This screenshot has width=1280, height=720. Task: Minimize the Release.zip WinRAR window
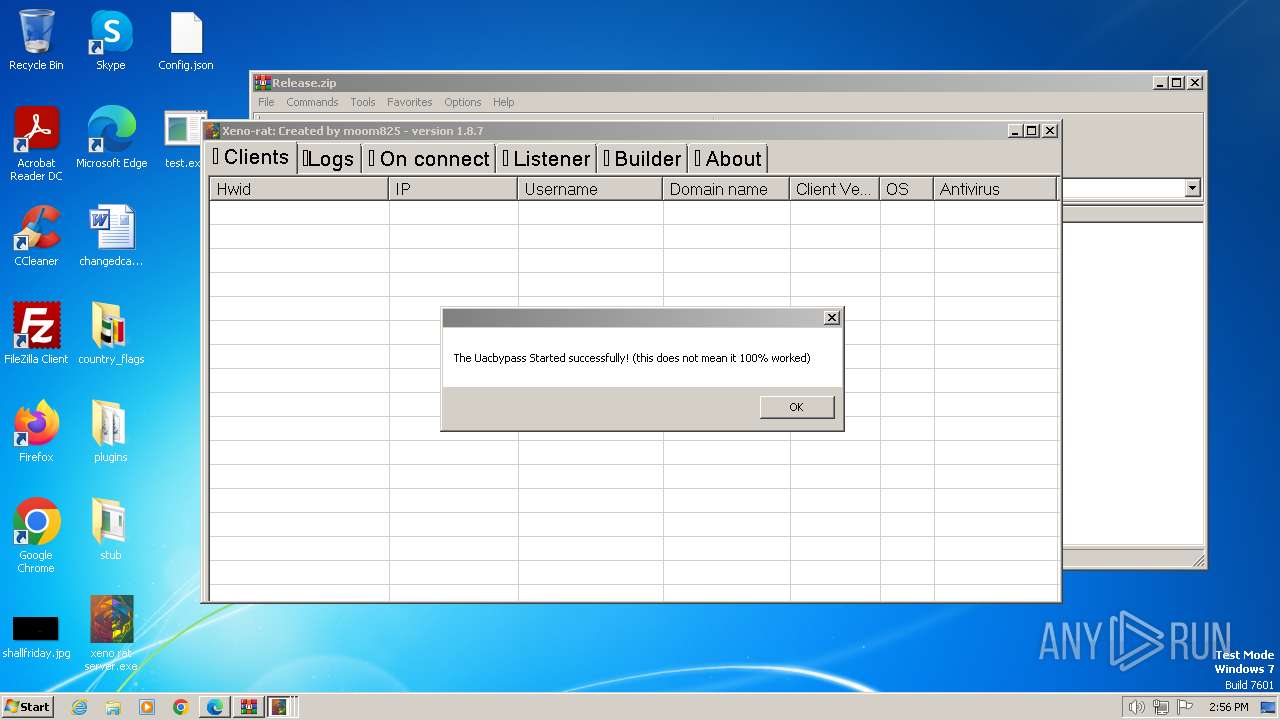(1160, 83)
